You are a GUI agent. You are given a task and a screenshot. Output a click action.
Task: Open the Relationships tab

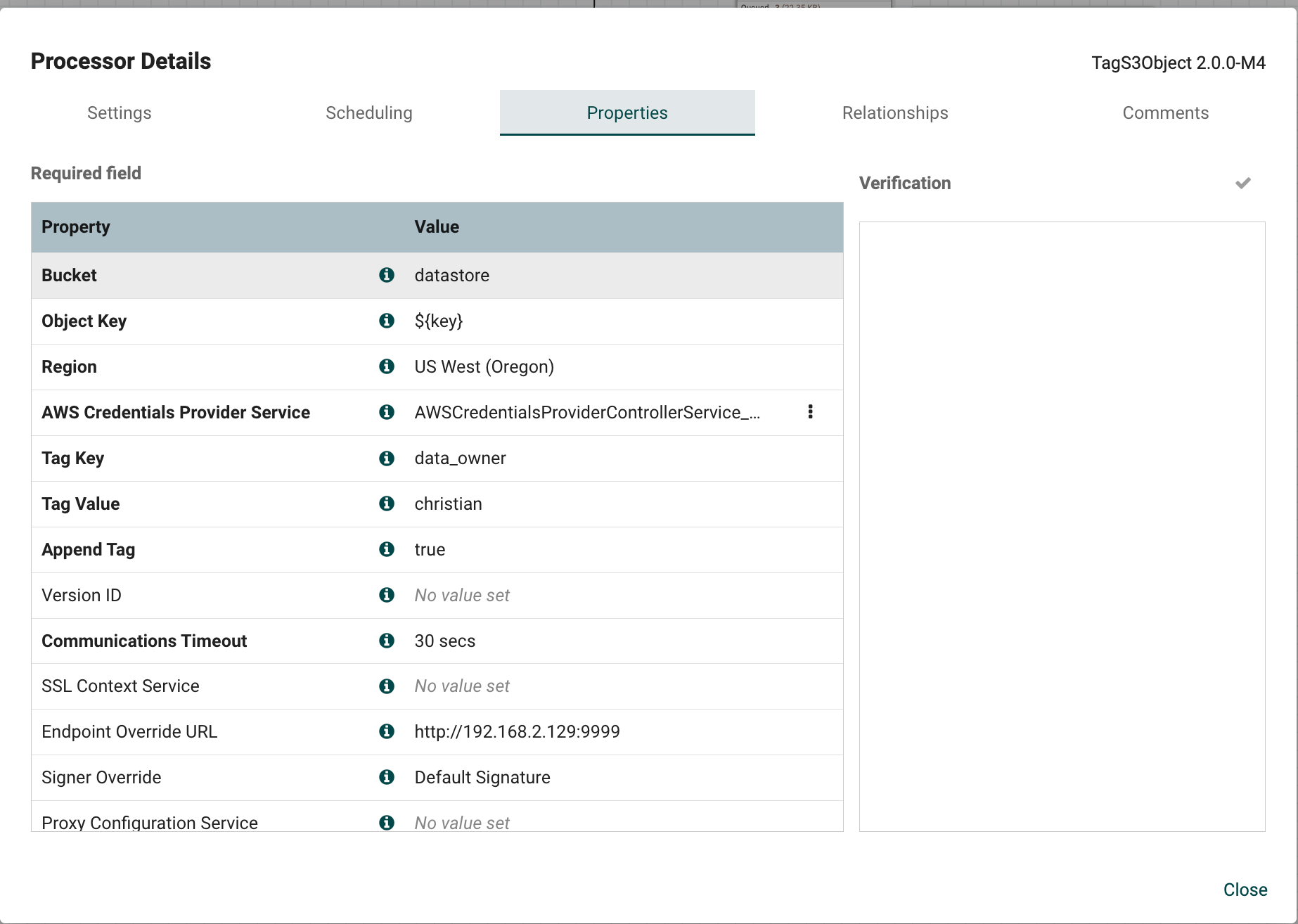coord(895,113)
